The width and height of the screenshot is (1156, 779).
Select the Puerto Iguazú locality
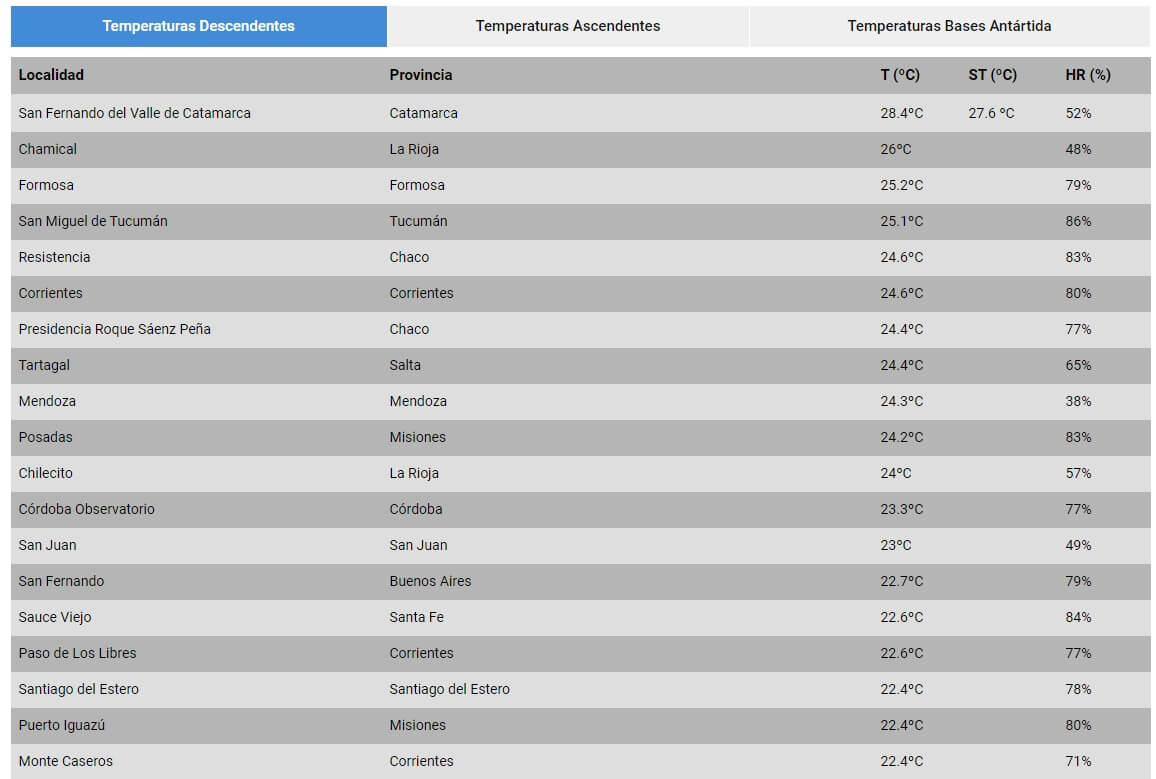coord(61,725)
